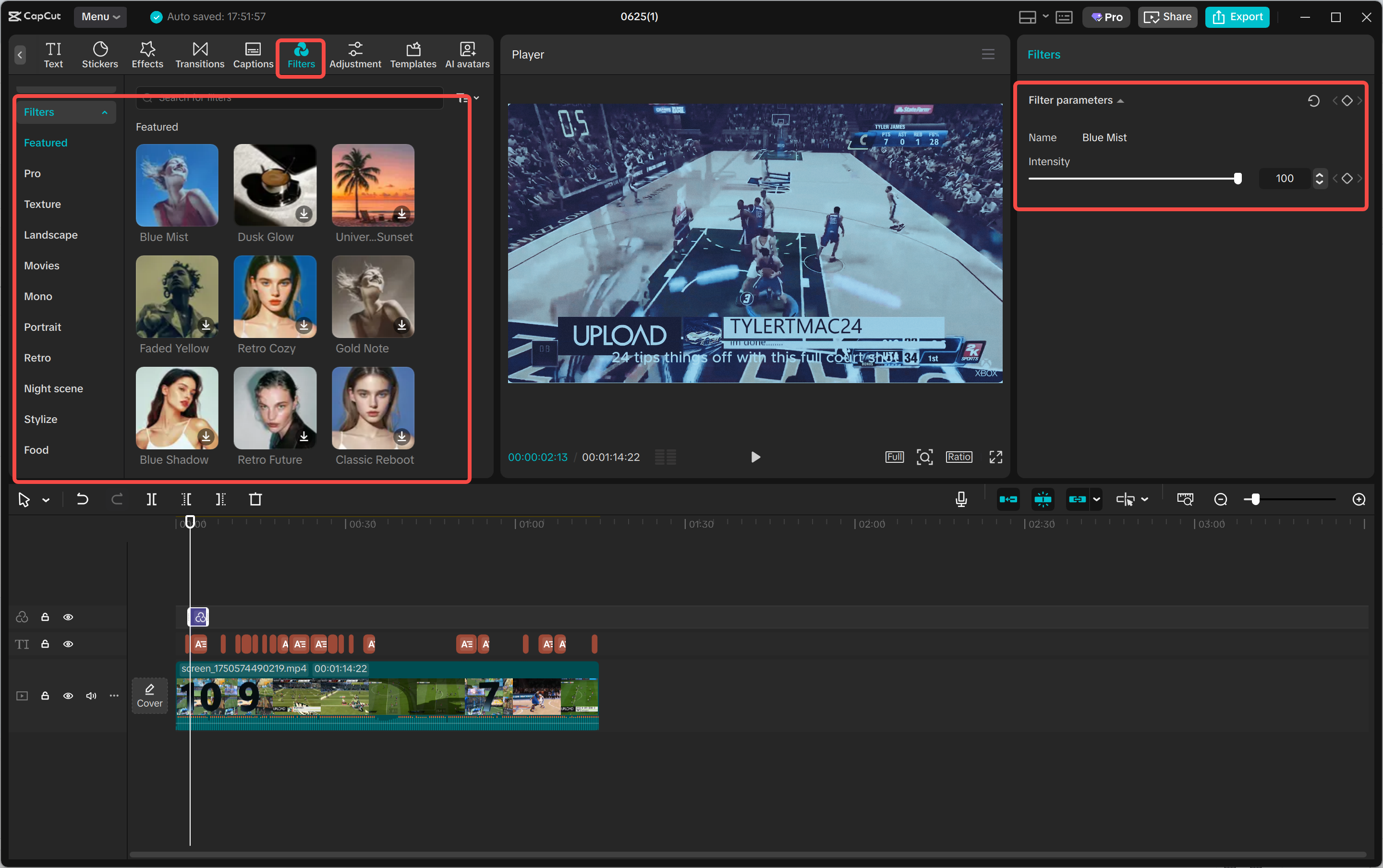1383x868 pixels.
Task: Click the Undo icon above the timeline
Action: [82, 499]
